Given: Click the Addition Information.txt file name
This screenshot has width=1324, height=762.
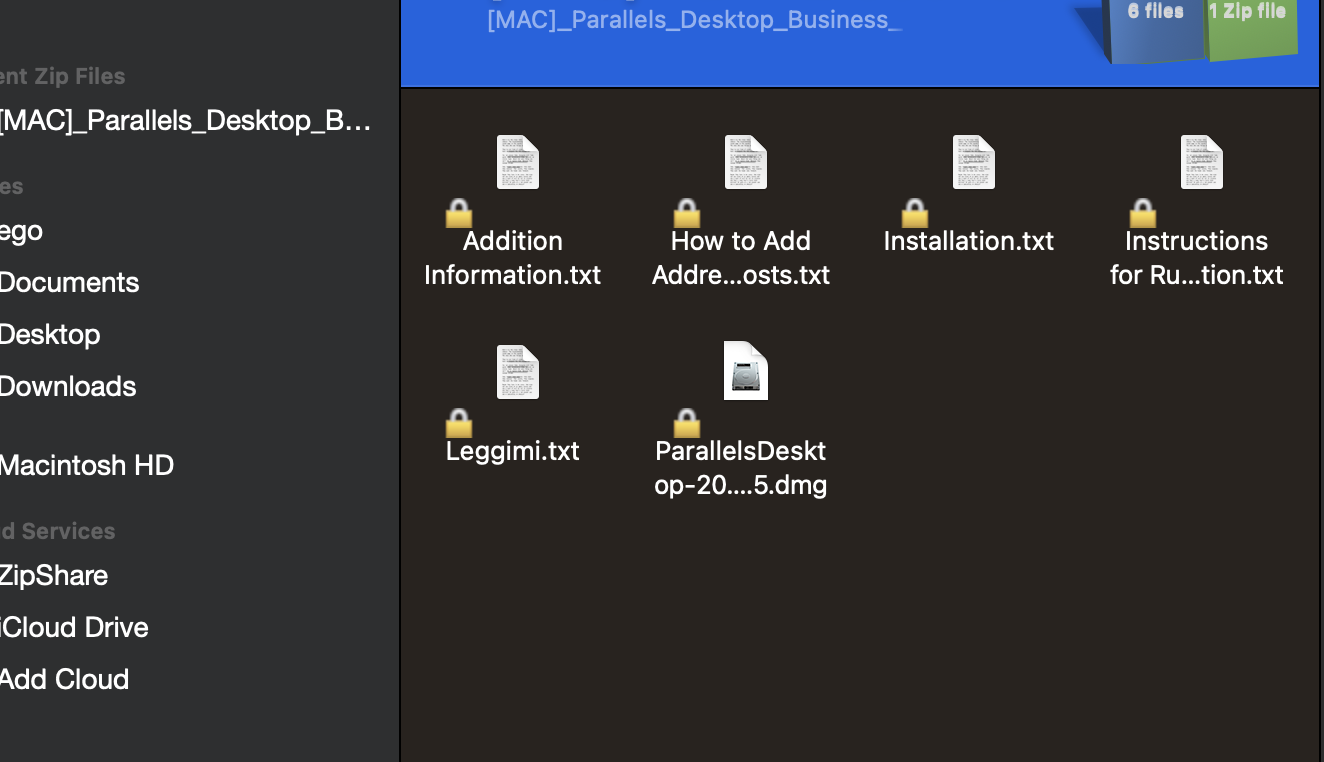Looking at the screenshot, I should point(513,258).
